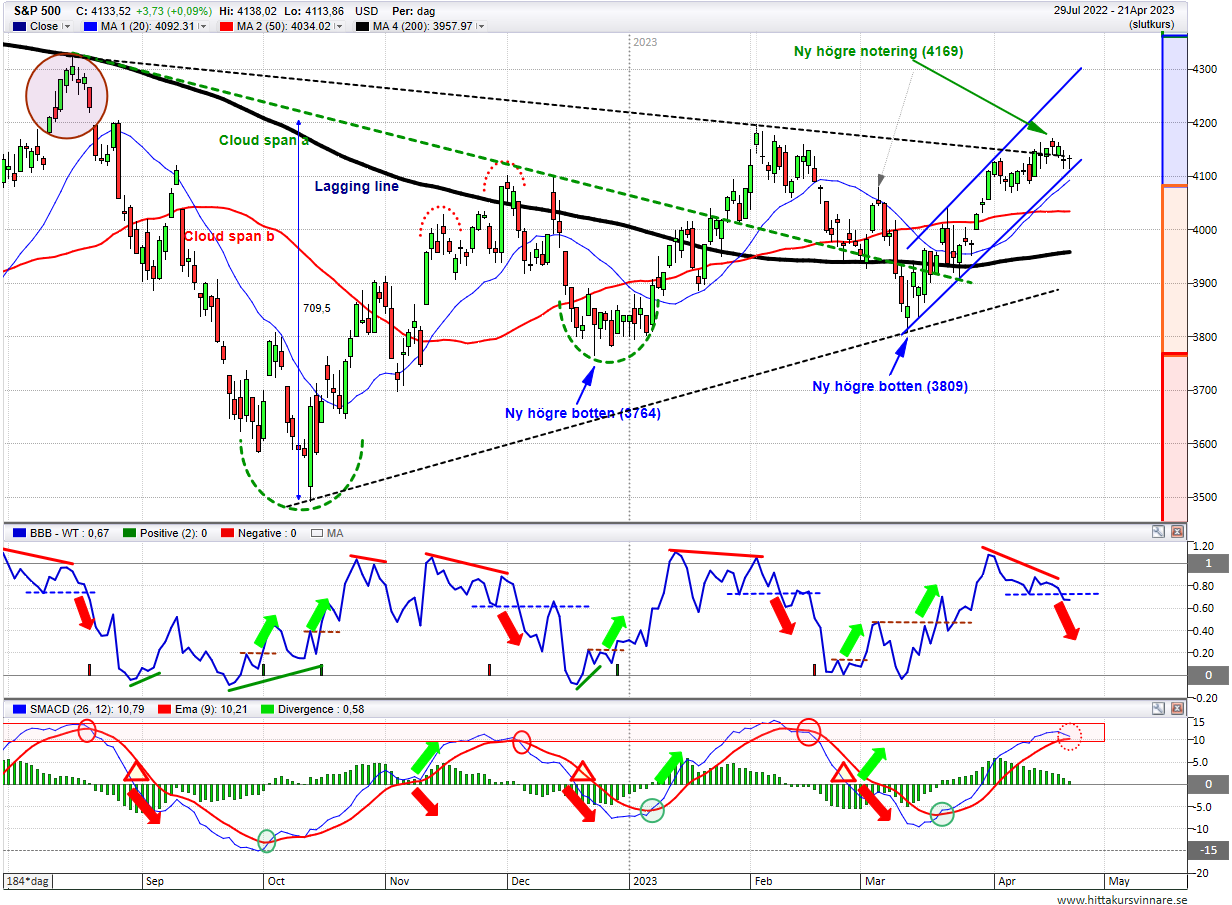The height and width of the screenshot is (905, 1232).
Task: Click the 'Negative : 0' legend label
Action: pyautogui.click(x=269, y=533)
